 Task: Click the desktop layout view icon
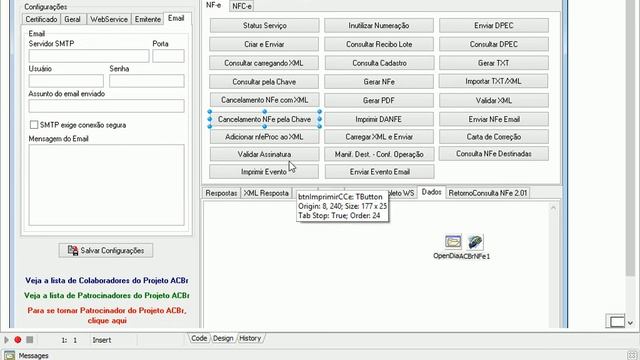[616, 321]
